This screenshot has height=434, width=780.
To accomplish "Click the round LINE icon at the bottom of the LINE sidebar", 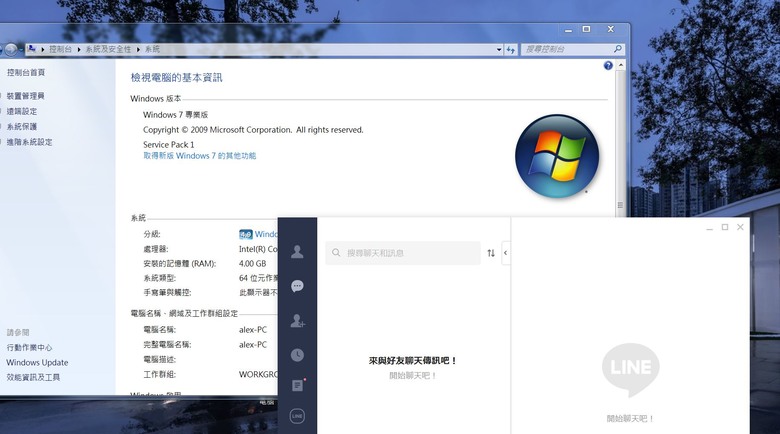I will (297, 416).
